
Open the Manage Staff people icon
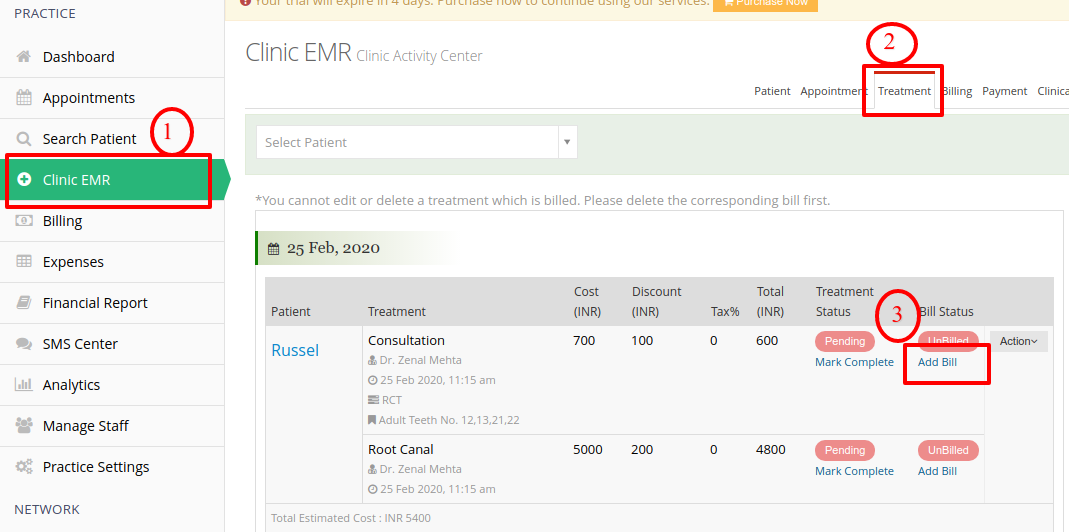[x=24, y=426]
